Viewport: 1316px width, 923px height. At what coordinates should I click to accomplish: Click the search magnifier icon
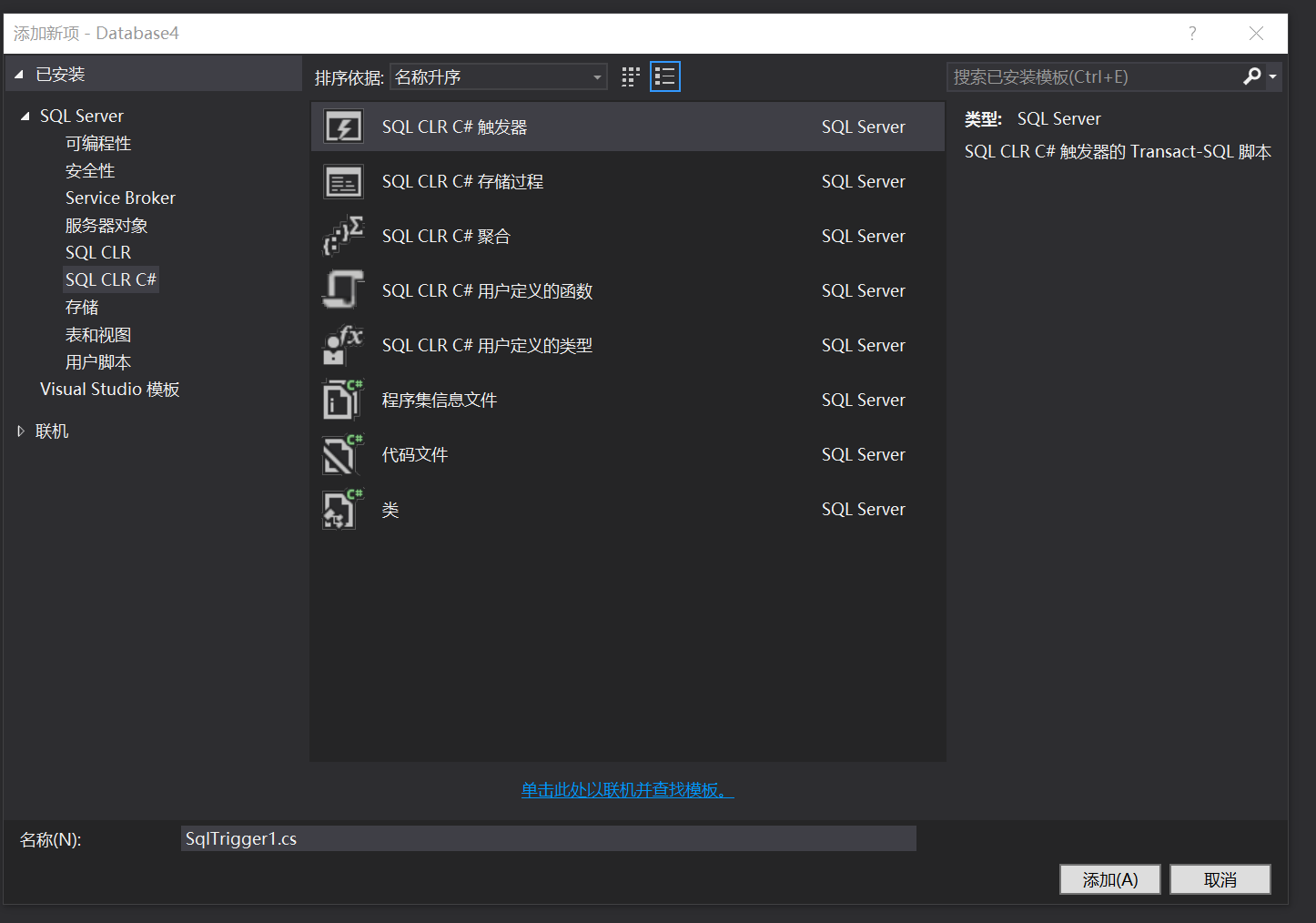tap(1252, 76)
